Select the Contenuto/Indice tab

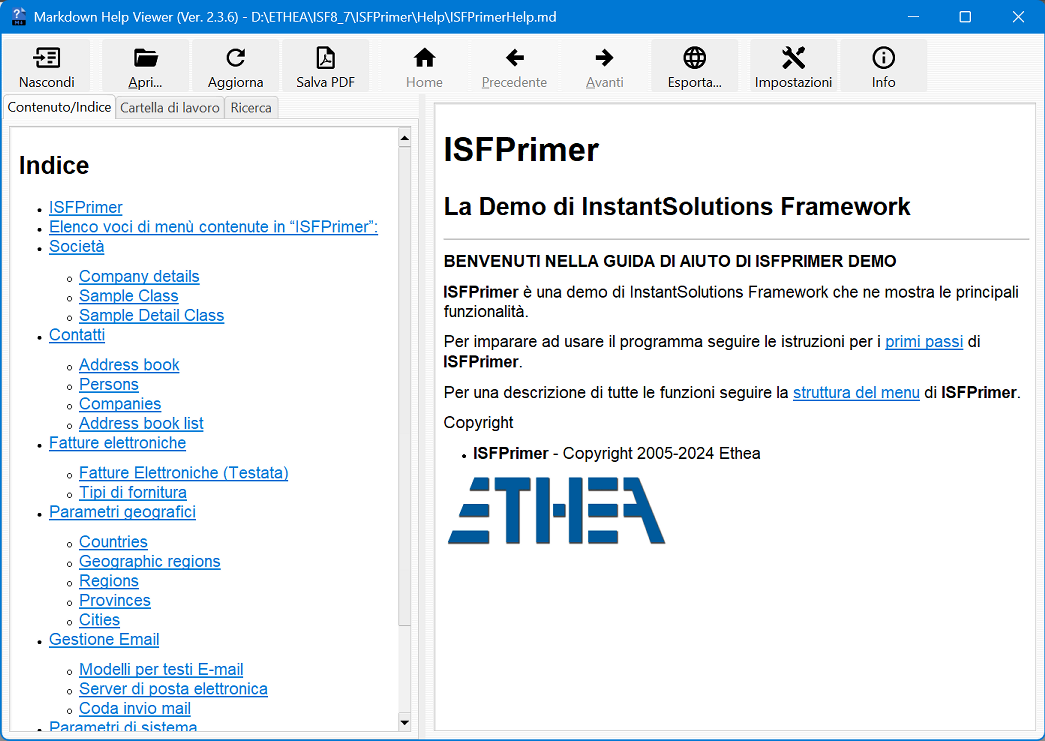point(59,107)
